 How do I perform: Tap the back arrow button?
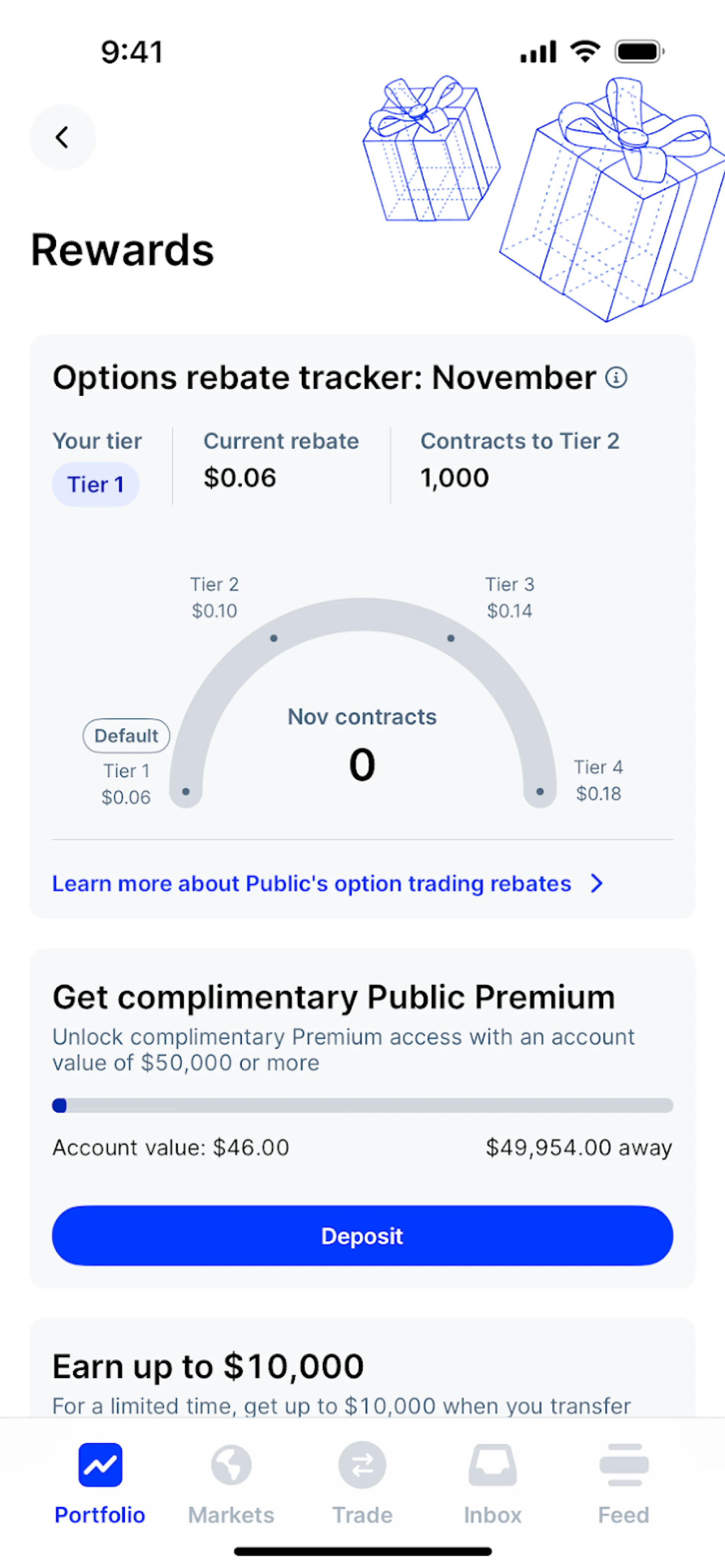[x=62, y=137]
